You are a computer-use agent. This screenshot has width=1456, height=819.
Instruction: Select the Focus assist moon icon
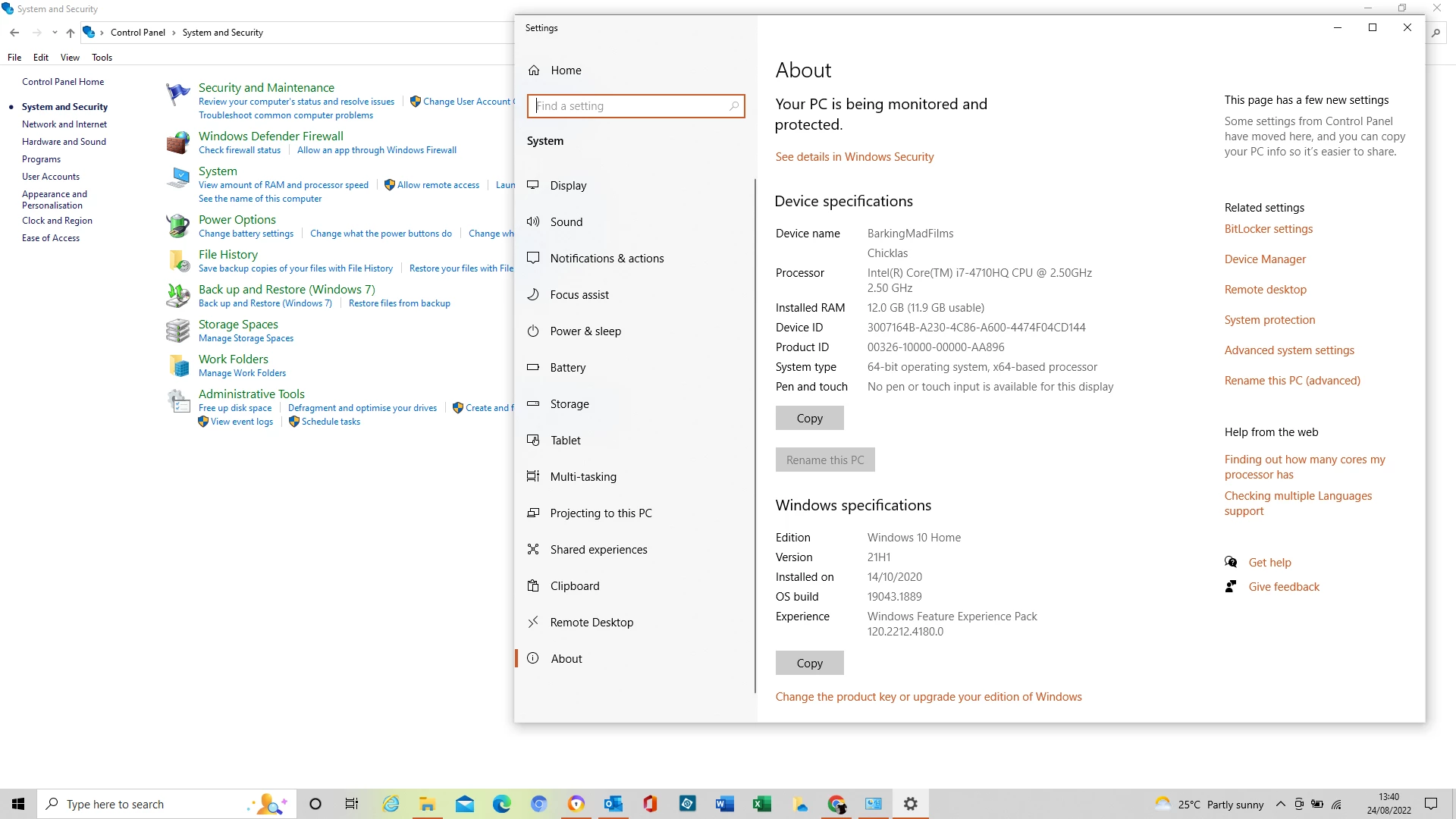(x=533, y=294)
